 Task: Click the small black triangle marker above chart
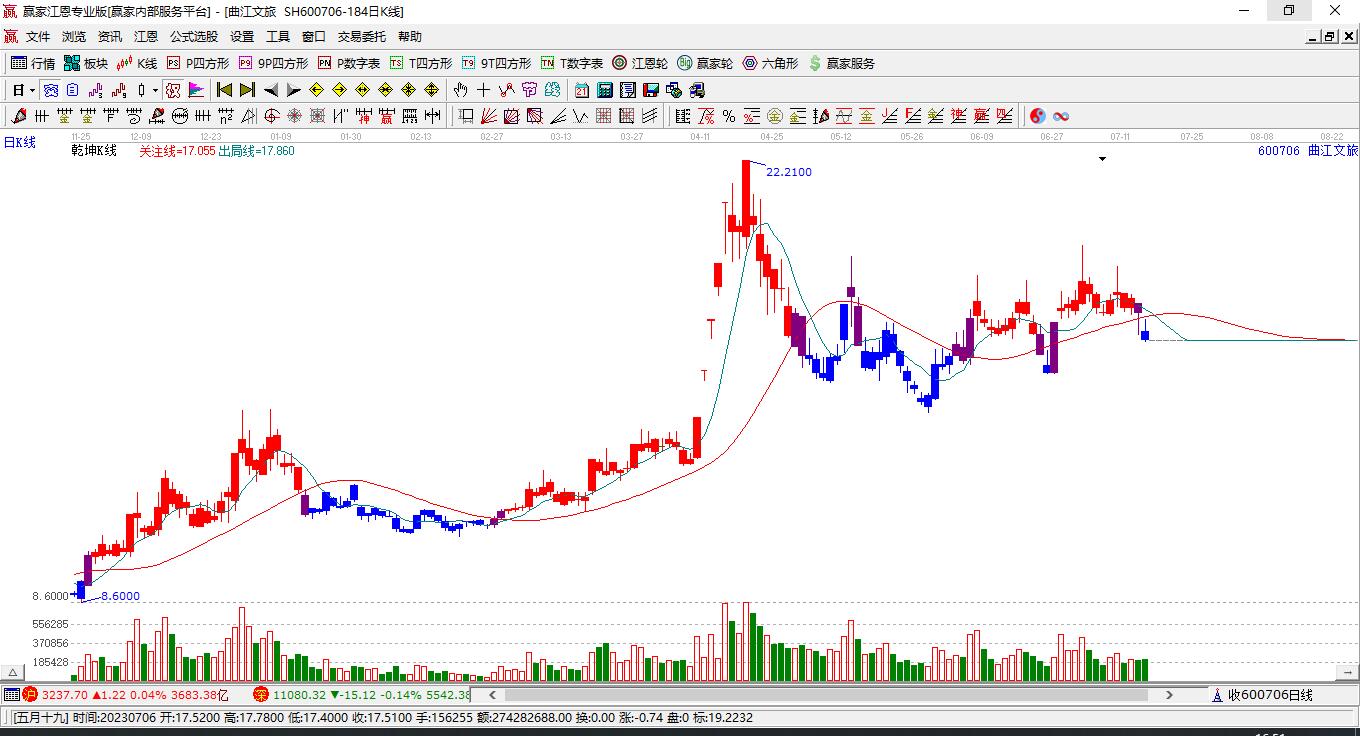click(x=1102, y=159)
